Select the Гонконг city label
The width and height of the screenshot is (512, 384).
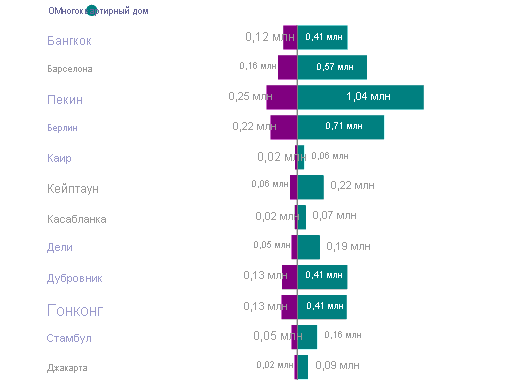coord(75,310)
